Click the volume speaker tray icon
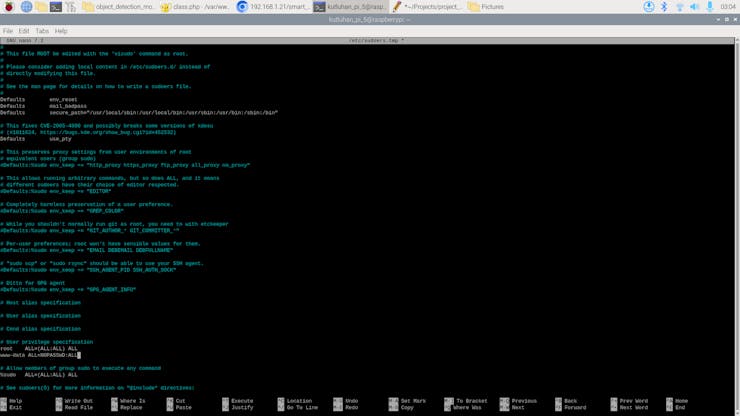The image size is (740, 416). tap(694, 7)
